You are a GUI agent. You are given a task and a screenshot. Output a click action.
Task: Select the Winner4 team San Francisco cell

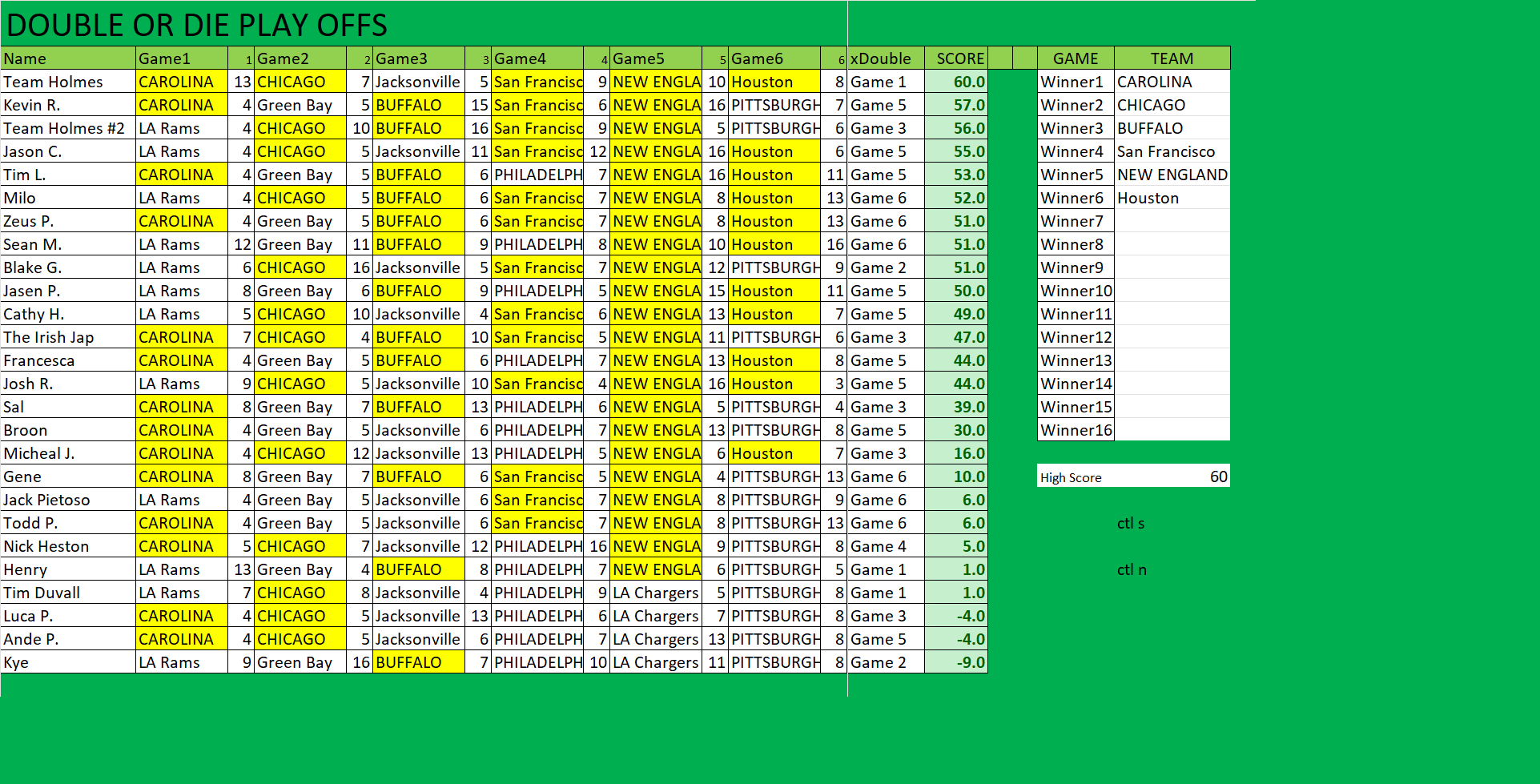tap(1172, 151)
